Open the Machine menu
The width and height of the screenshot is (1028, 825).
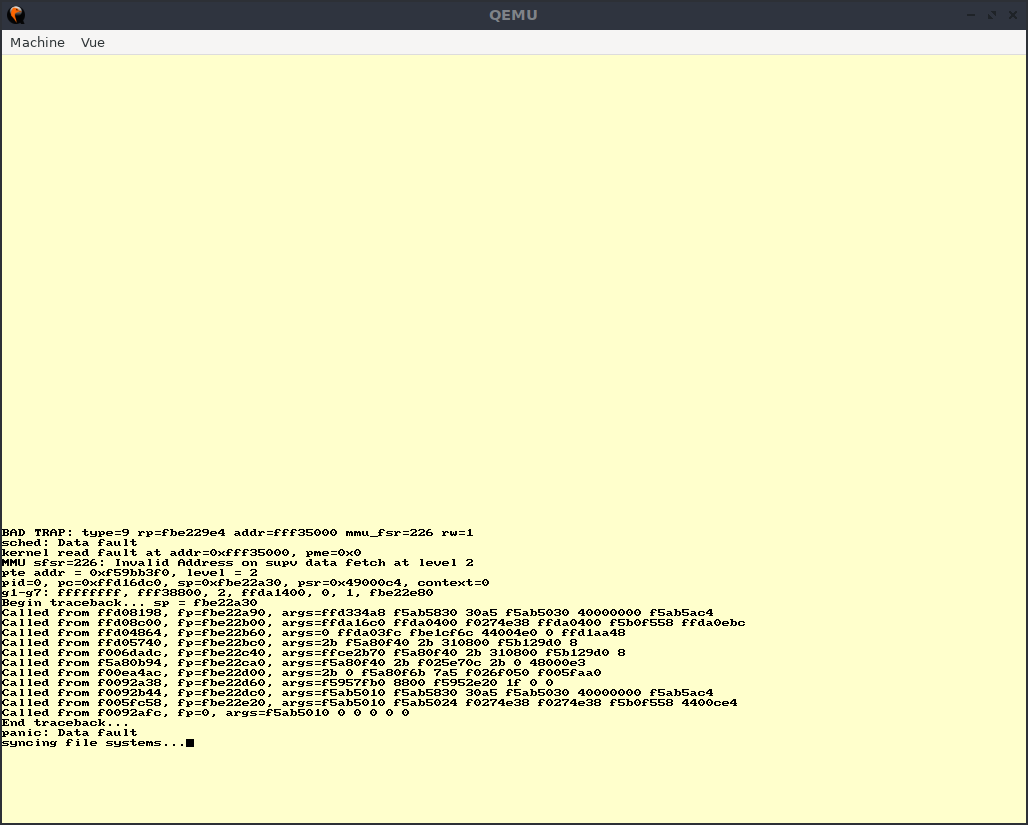[x=37, y=43]
